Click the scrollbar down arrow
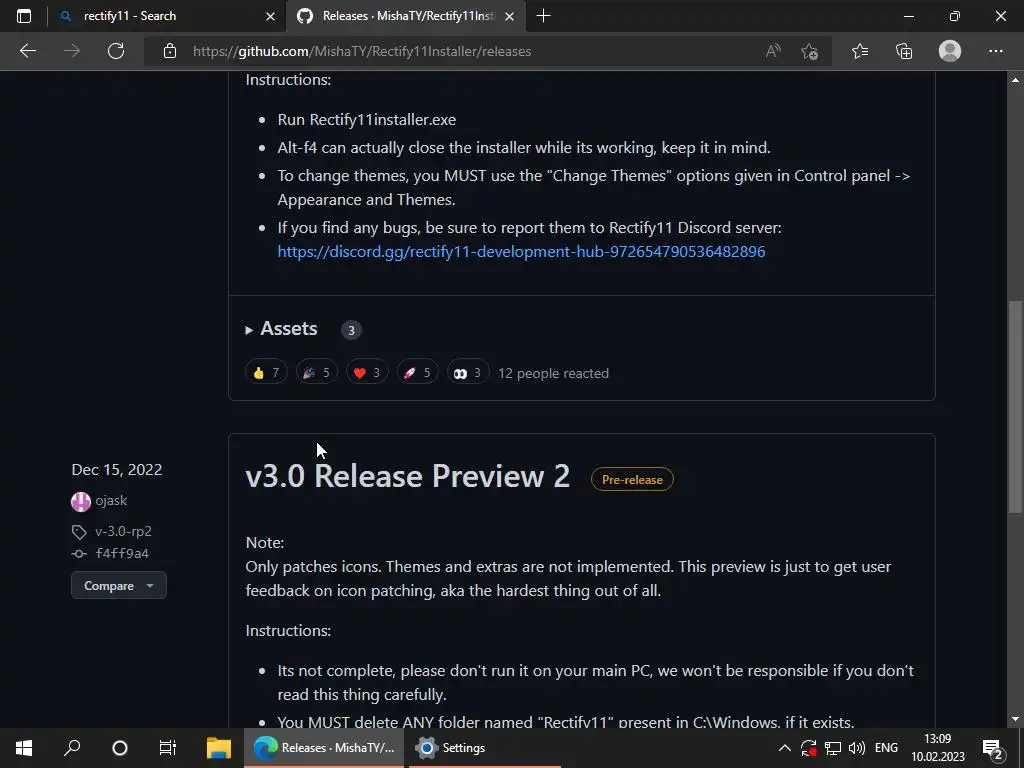The width and height of the screenshot is (1024, 768). tap(1015, 719)
